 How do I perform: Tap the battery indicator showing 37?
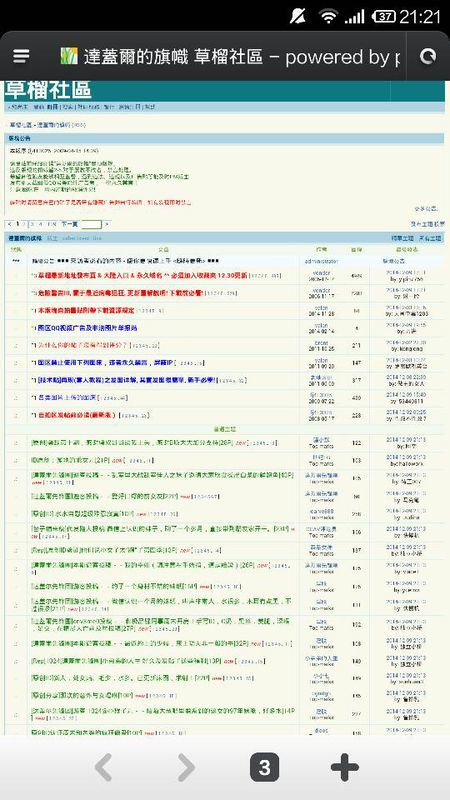pos(384,16)
